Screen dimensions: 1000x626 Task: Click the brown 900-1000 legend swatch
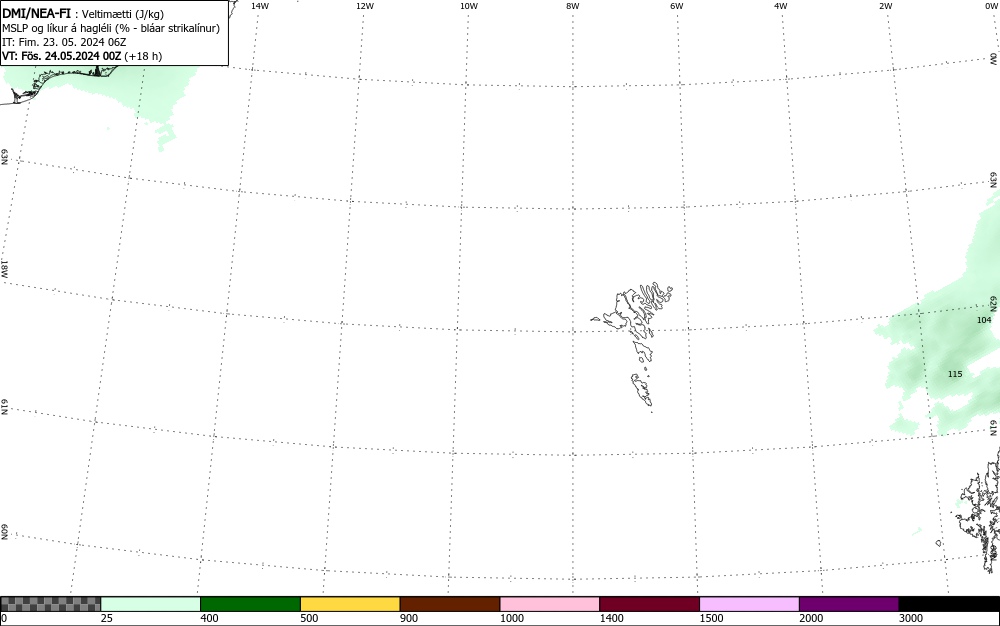450,604
